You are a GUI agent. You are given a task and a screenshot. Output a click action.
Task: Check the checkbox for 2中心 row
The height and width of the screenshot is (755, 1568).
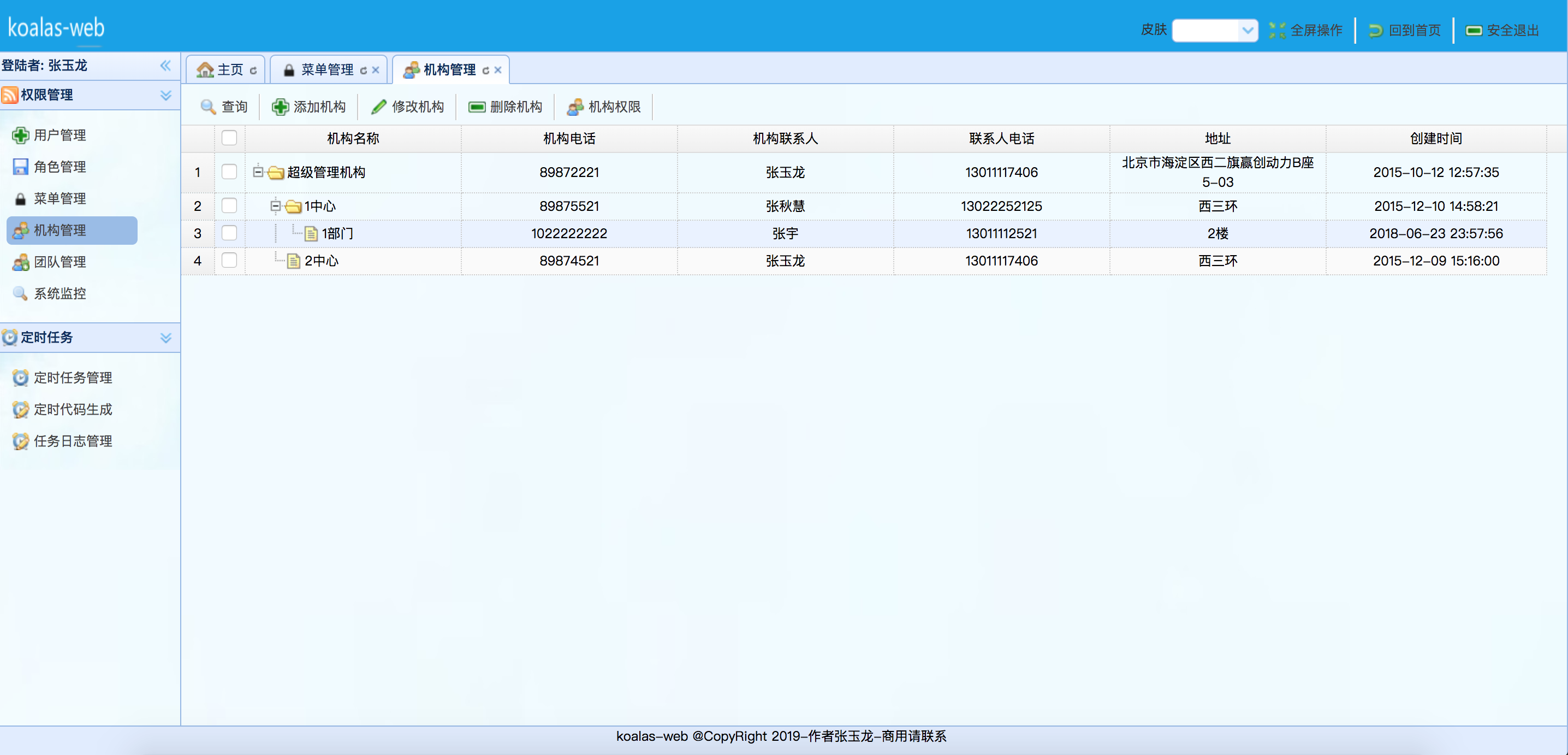[229, 261]
